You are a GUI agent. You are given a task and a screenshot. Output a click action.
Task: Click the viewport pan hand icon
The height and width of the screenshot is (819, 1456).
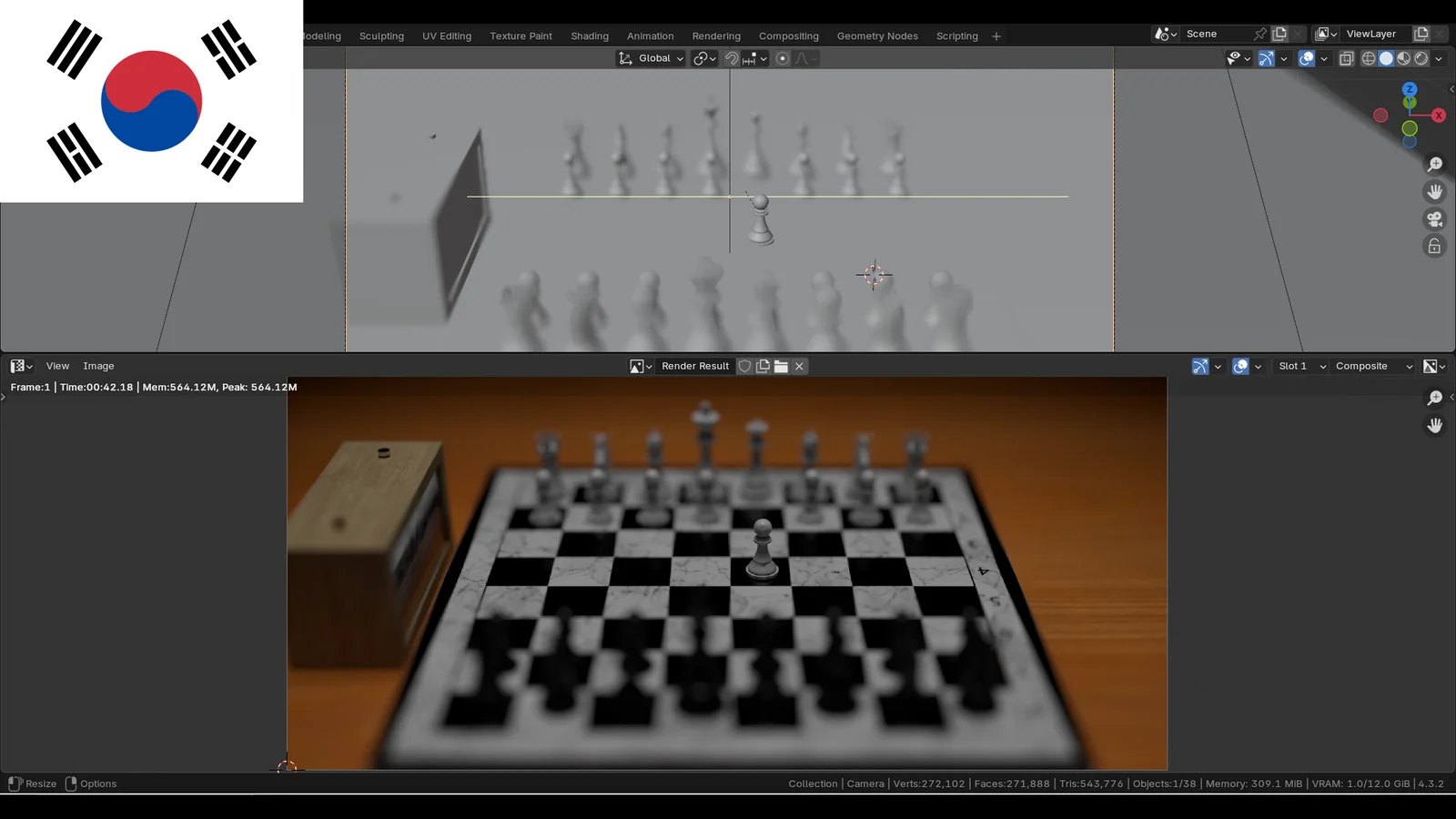tap(1434, 192)
